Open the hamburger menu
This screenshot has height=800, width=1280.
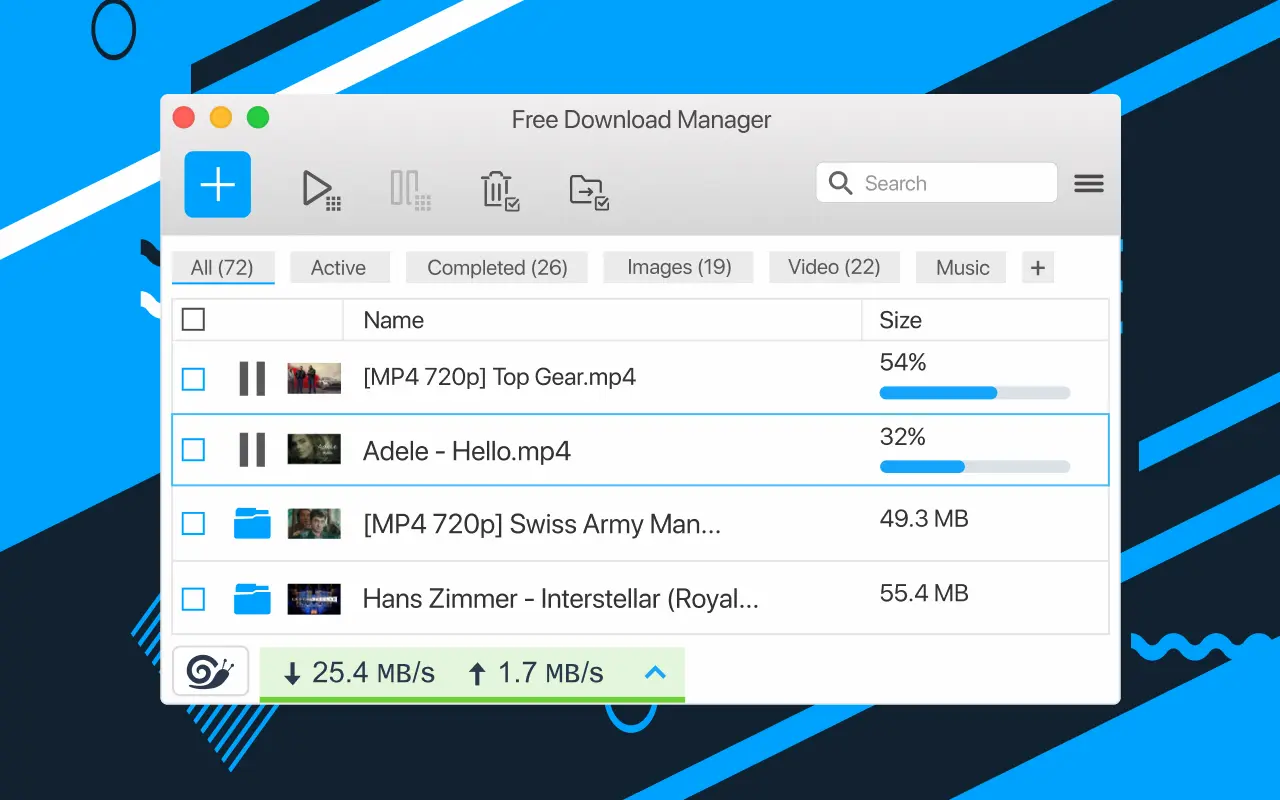pyautogui.click(x=1088, y=184)
